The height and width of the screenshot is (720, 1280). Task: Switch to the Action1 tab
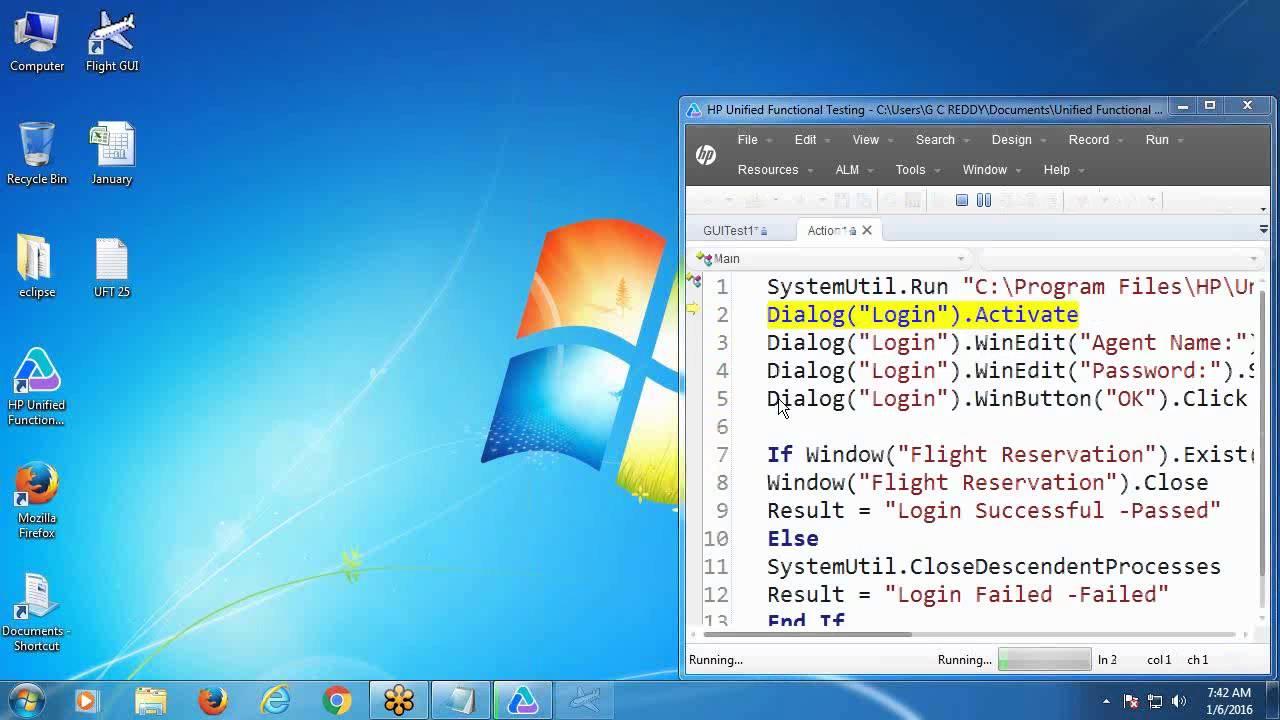pos(832,231)
